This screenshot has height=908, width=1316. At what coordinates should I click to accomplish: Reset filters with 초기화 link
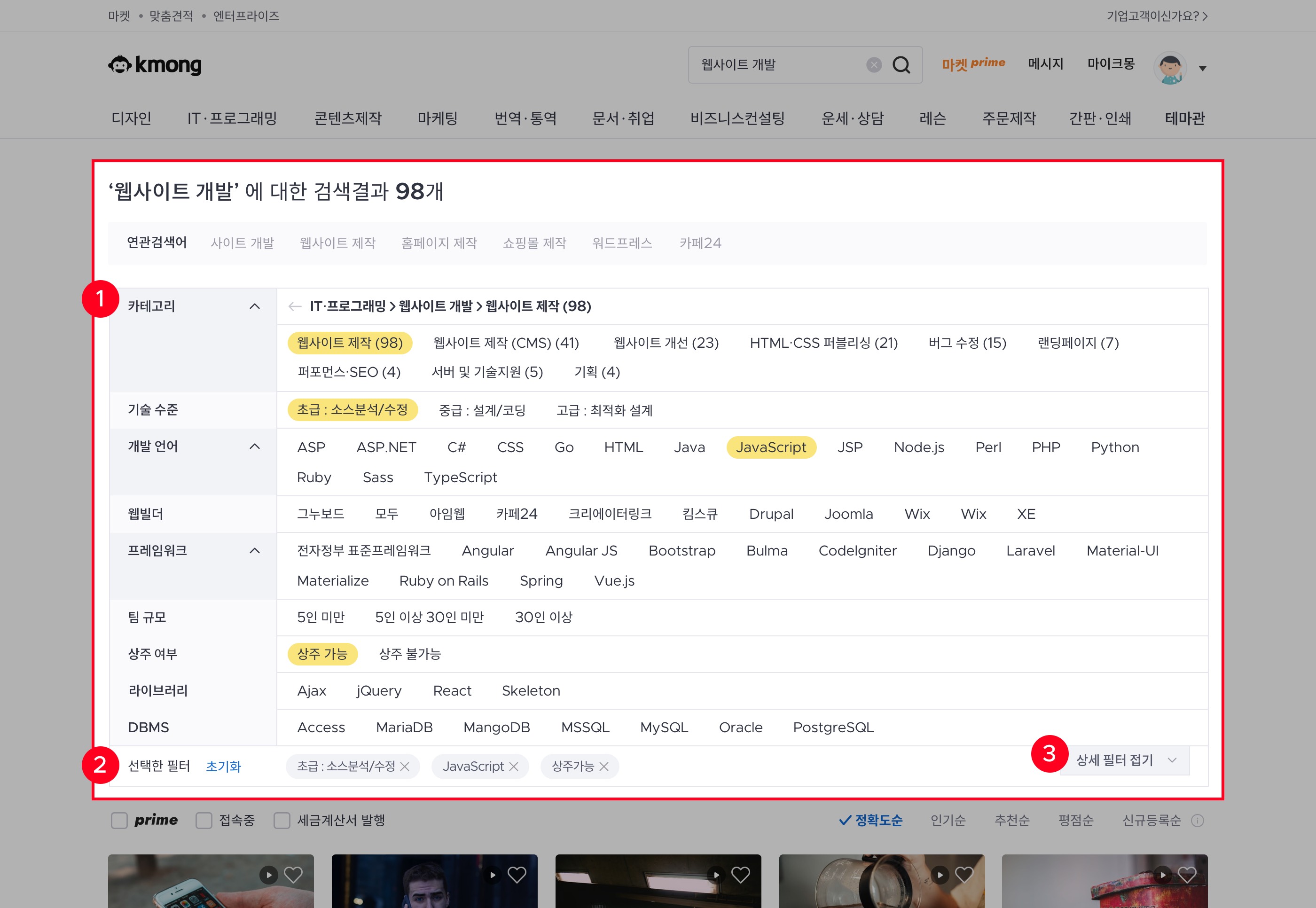(x=223, y=767)
